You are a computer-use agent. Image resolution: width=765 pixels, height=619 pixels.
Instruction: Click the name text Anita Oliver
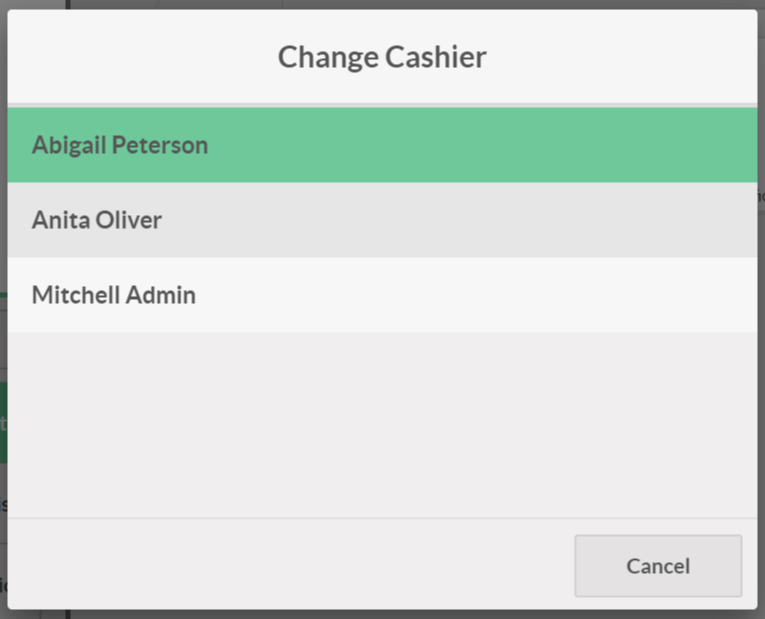[97, 220]
